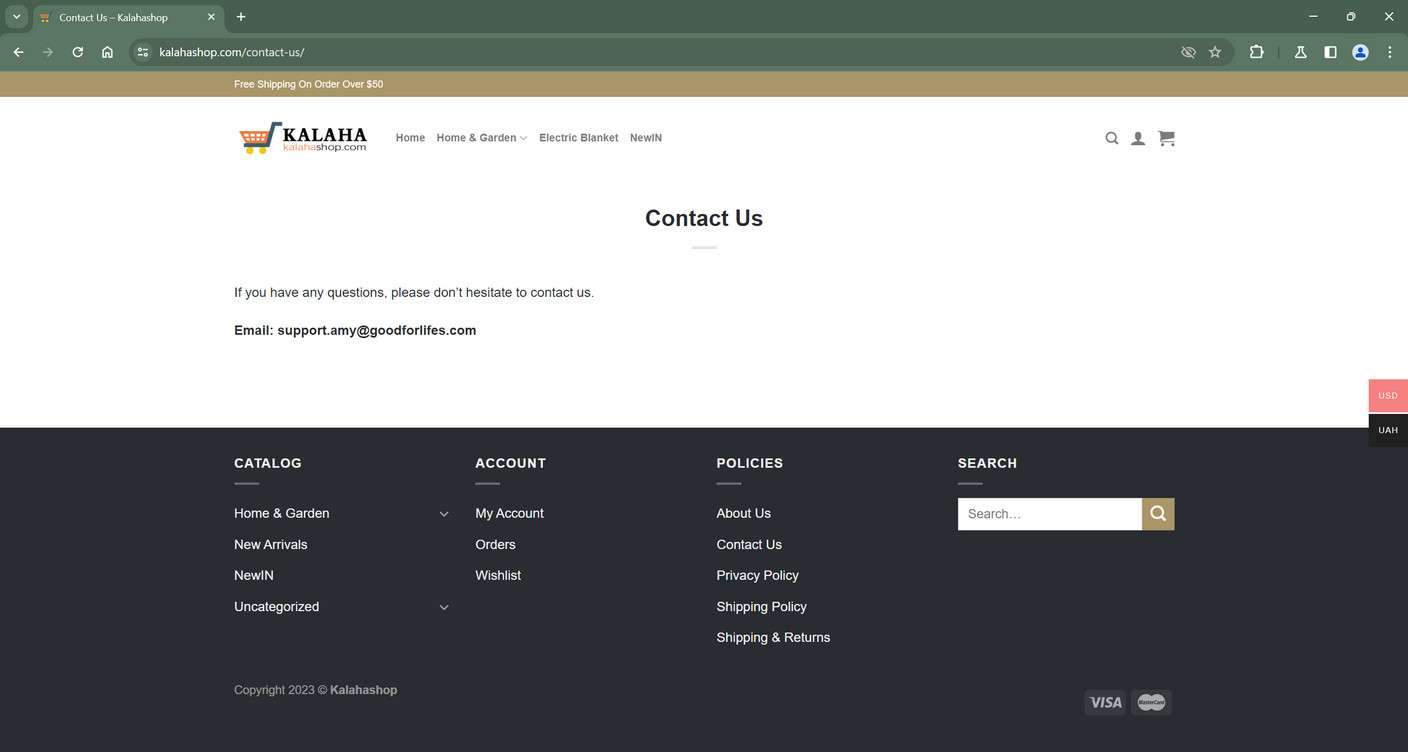
Task: Click the footer search input field
Action: [1050, 513]
